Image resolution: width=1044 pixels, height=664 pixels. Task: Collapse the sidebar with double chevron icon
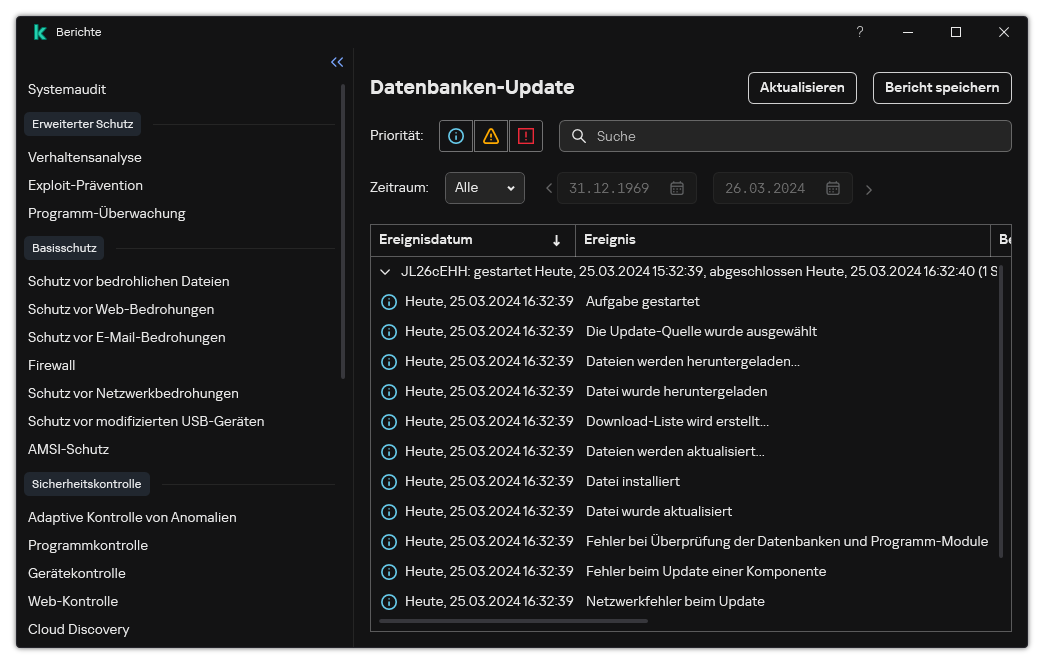click(337, 62)
